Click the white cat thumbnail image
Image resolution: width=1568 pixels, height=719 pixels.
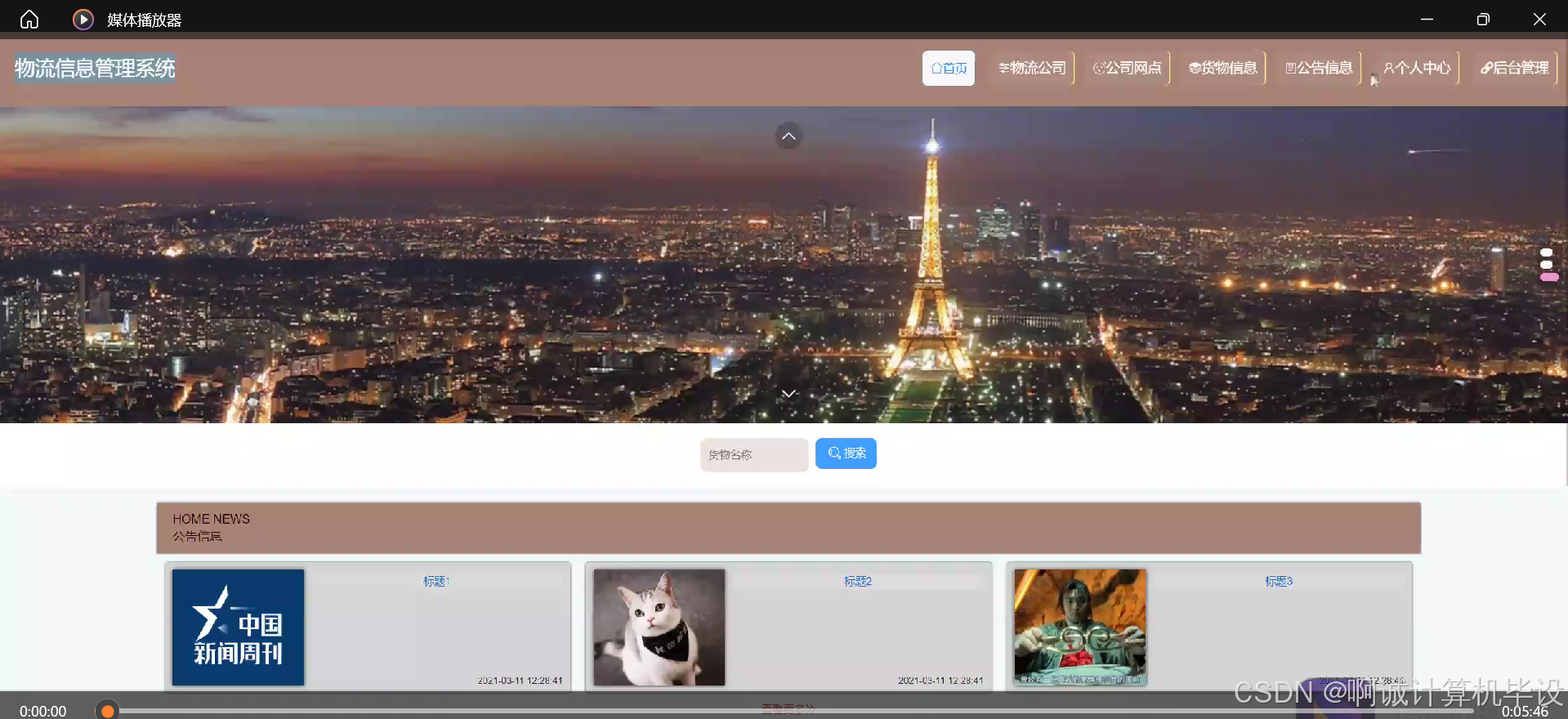[659, 627]
